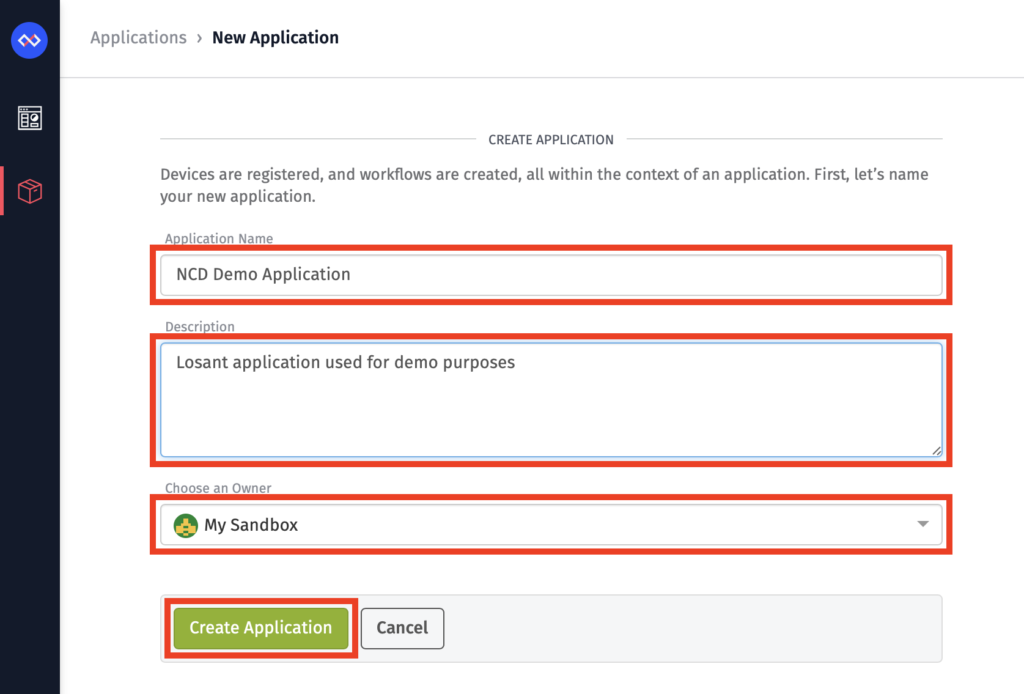Open the Choose an Owner dropdown

(551, 524)
